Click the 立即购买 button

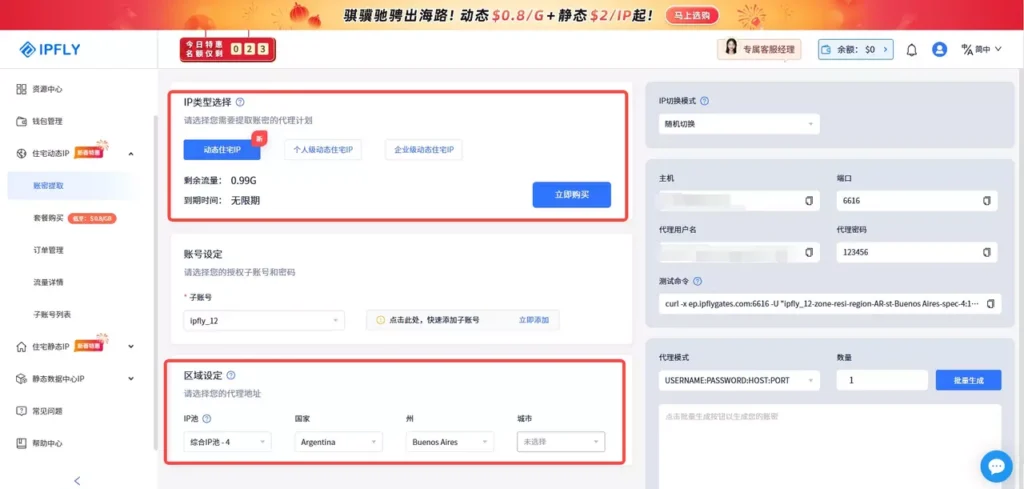(571, 195)
